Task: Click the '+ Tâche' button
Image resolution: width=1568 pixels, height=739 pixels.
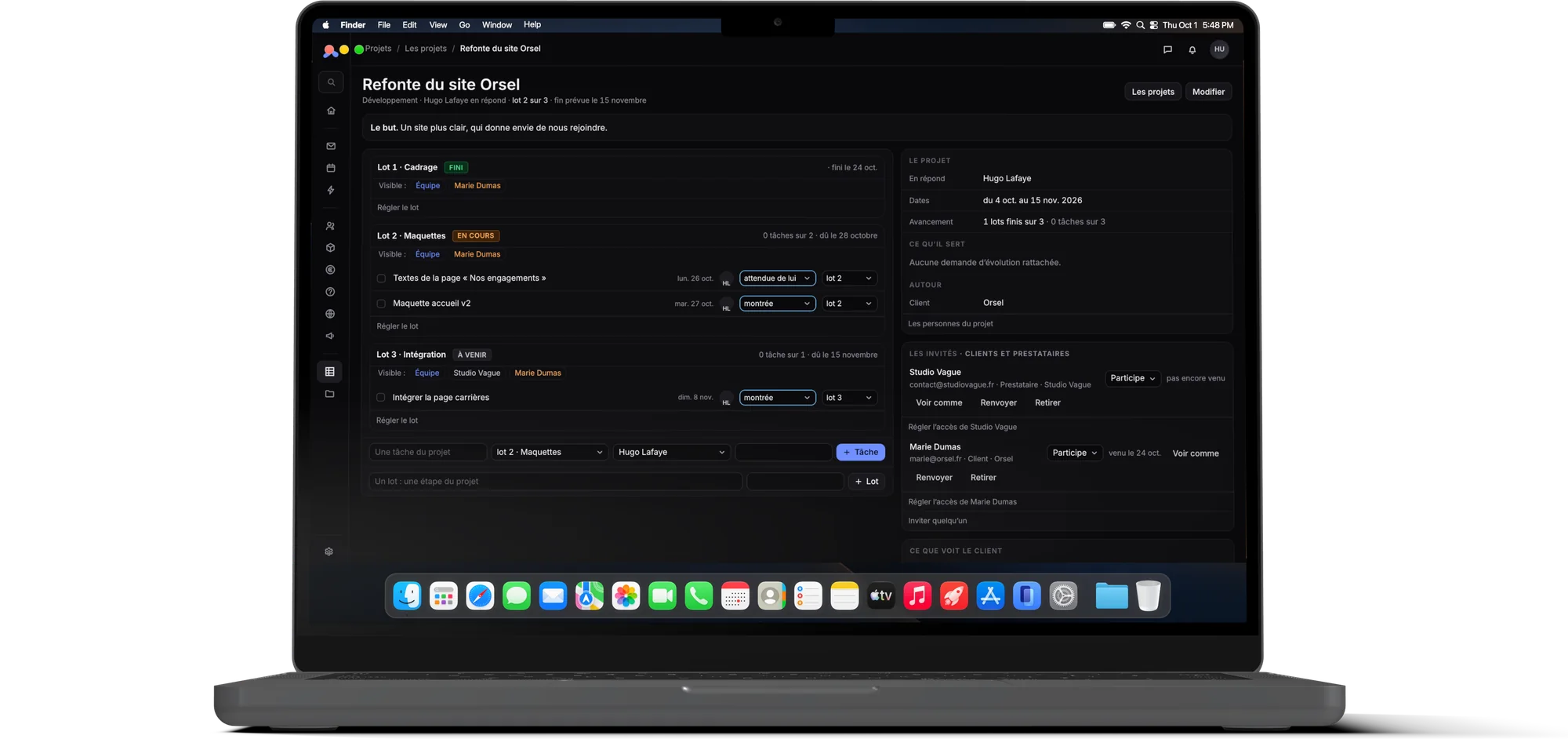Action: [861, 452]
